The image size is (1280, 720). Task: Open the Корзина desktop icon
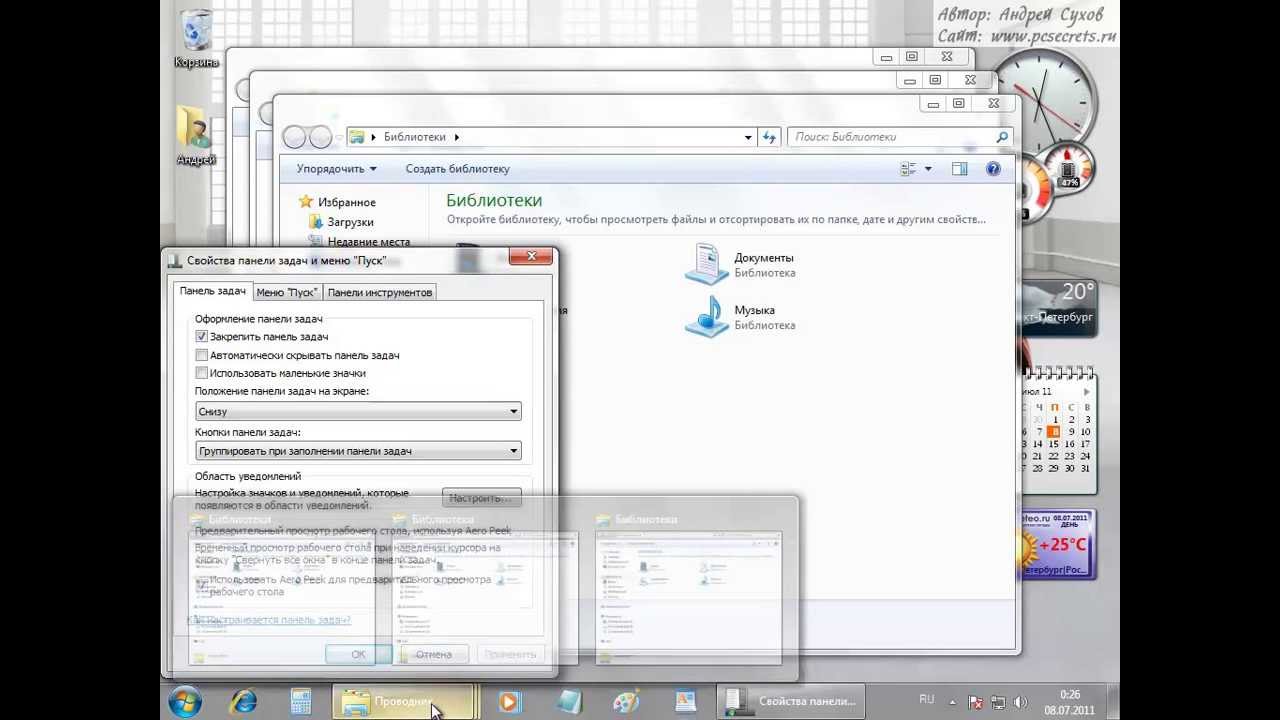click(x=196, y=39)
